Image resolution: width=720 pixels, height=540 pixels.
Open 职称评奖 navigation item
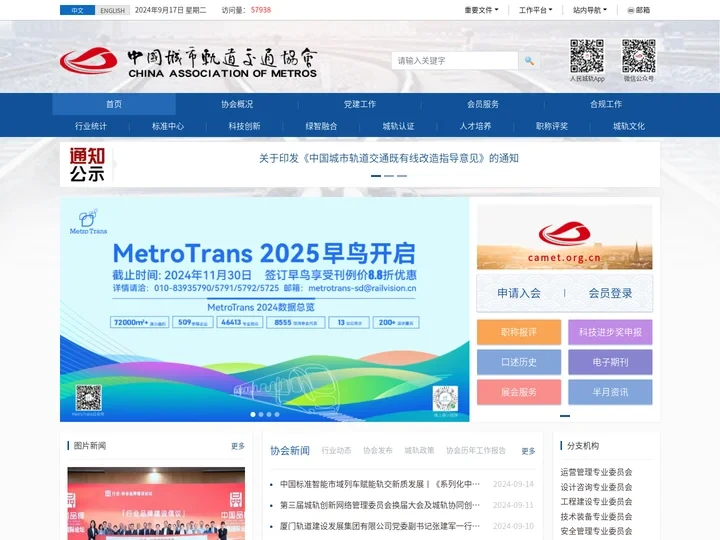pyautogui.click(x=552, y=126)
